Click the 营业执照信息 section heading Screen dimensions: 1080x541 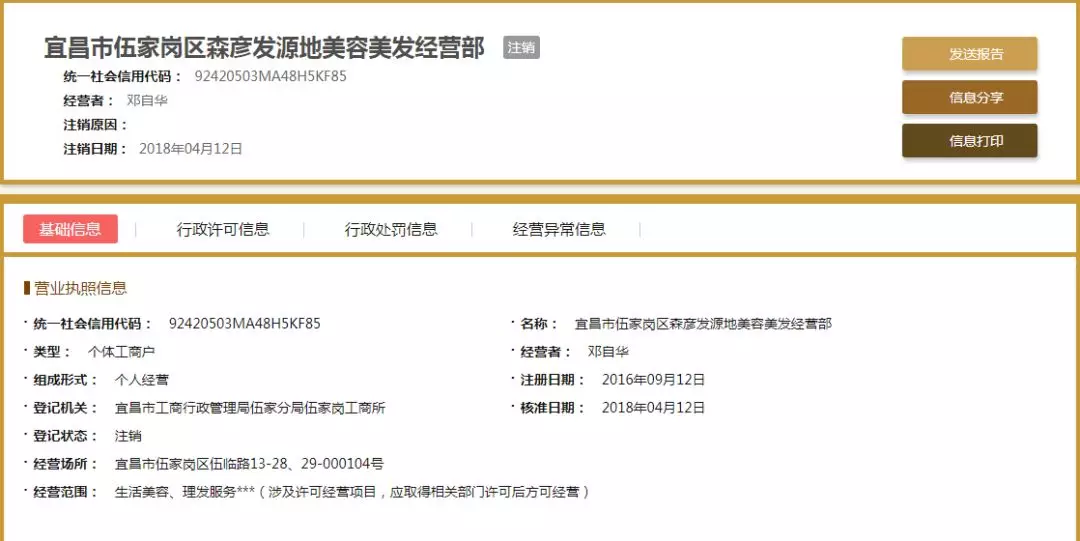click(x=80, y=288)
